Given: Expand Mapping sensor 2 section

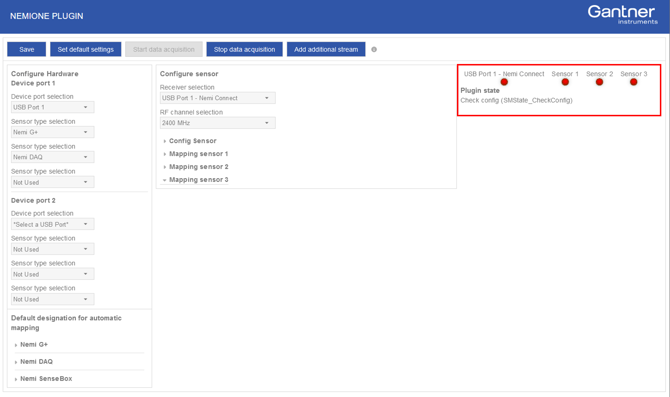Looking at the screenshot, I should point(196,166).
